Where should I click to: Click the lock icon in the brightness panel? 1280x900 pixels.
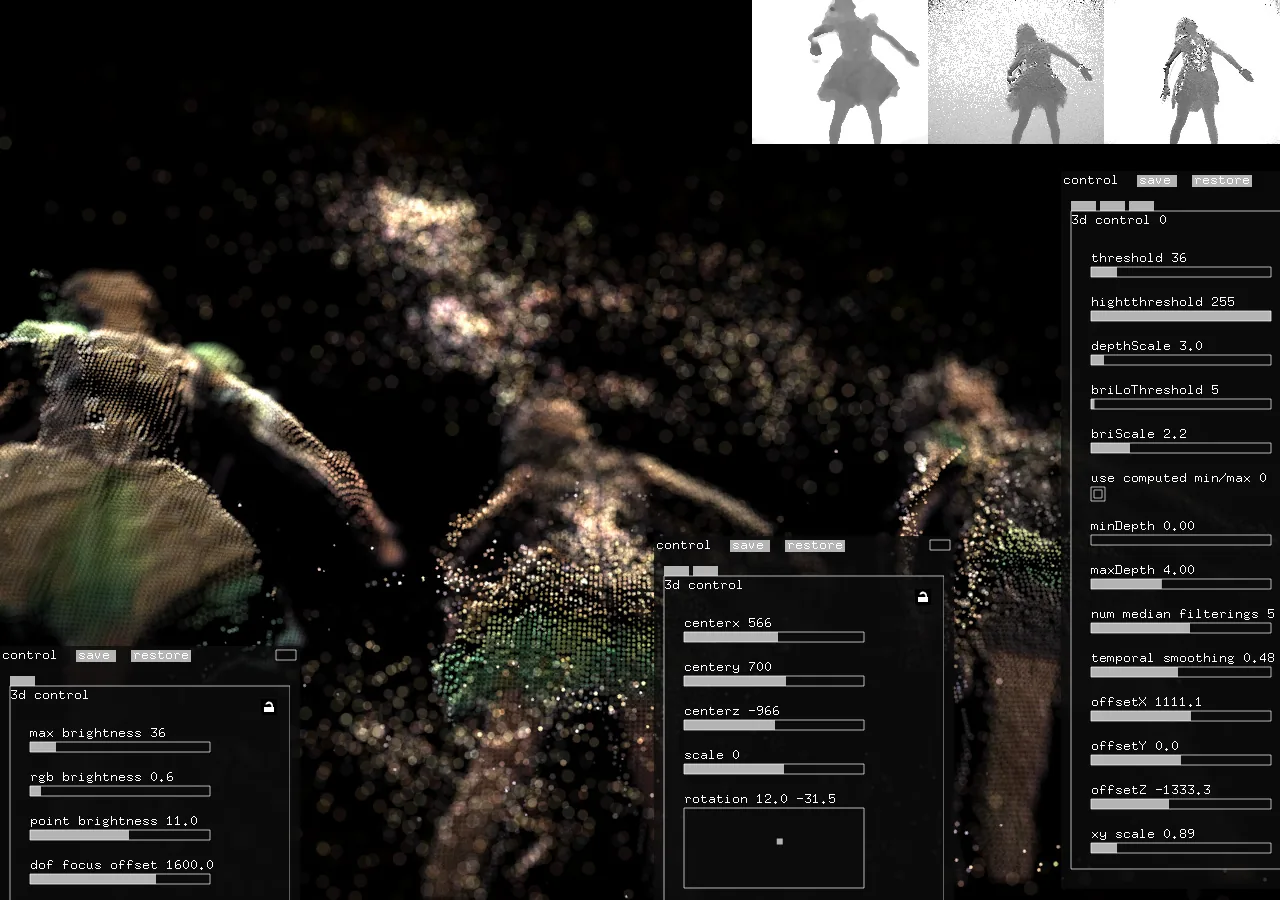pos(268,707)
